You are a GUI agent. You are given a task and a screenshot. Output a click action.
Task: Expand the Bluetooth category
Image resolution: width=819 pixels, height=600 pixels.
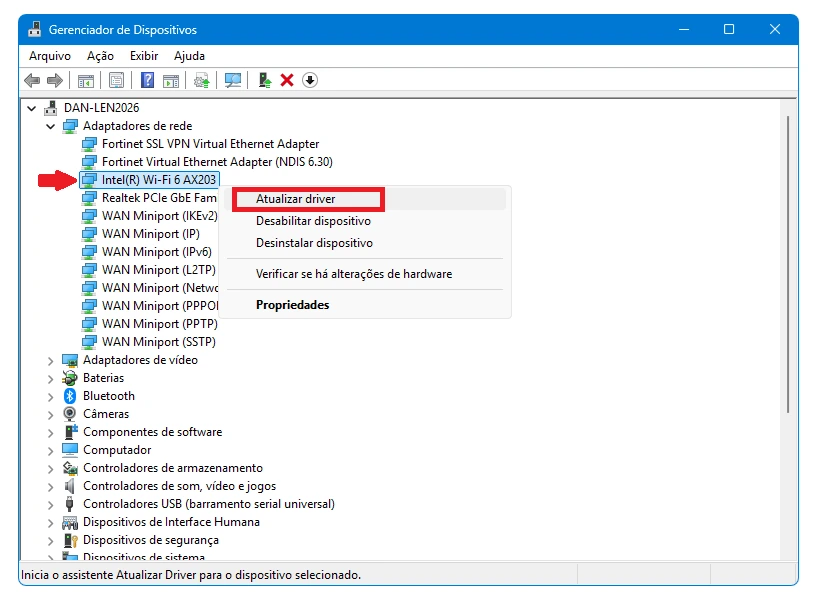(51, 396)
